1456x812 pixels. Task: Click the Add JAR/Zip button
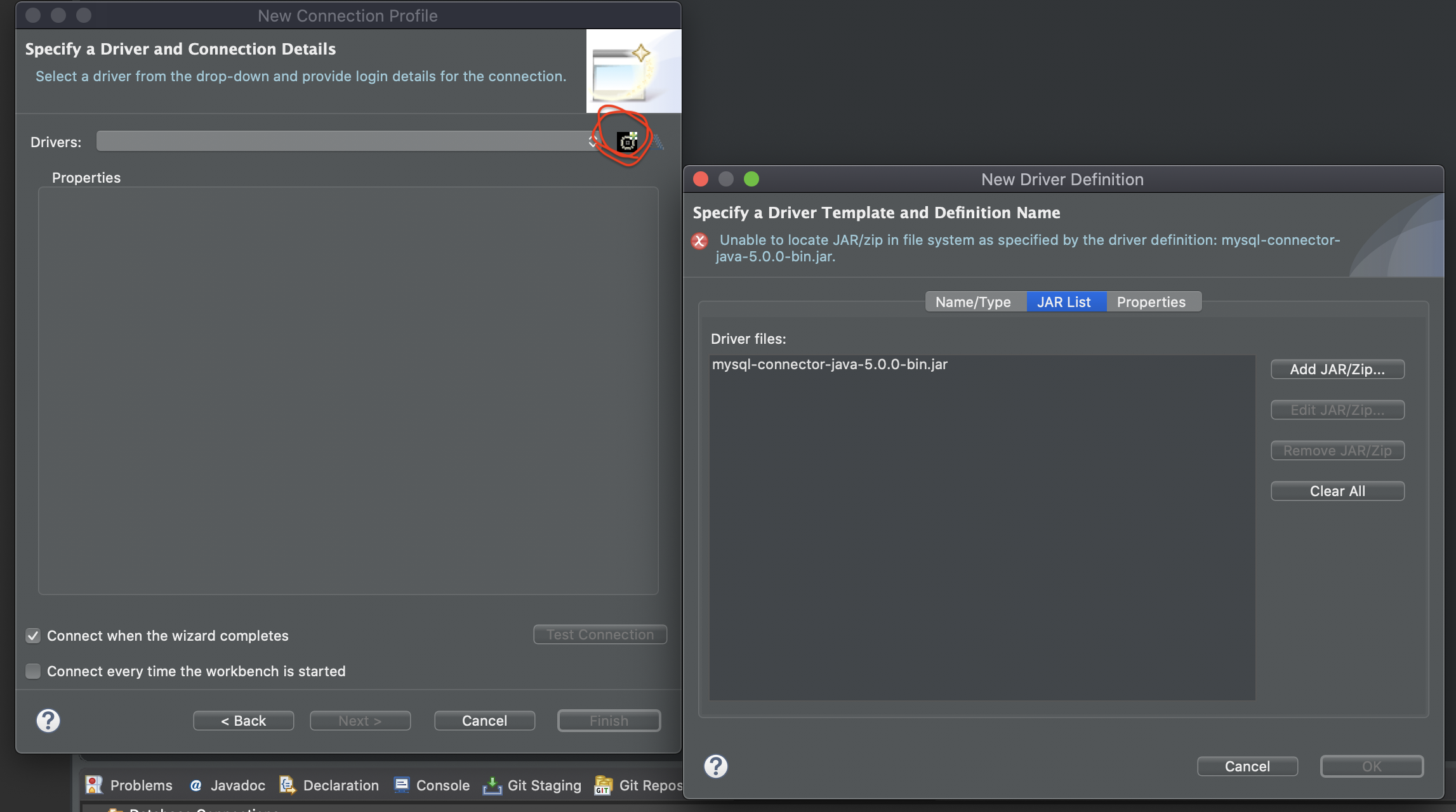pyautogui.click(x=1337, y=369)
